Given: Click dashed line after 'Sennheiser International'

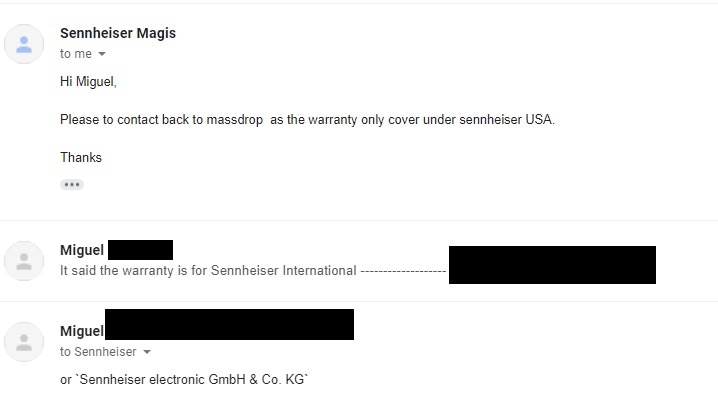Looking at the screenshot, I should click(x=402, y=270).
